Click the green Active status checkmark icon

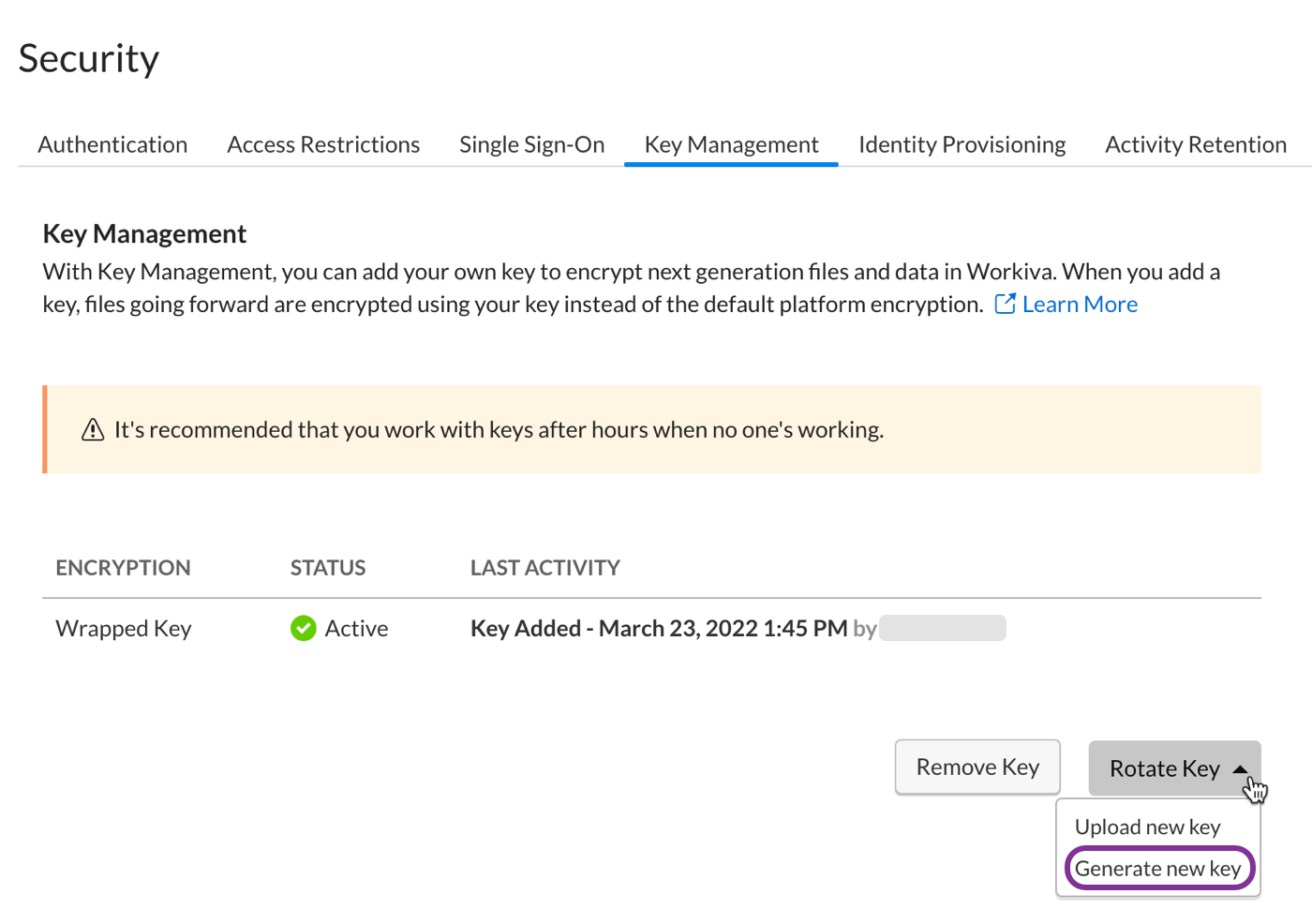pyautogui.click(x=303, y=628)
